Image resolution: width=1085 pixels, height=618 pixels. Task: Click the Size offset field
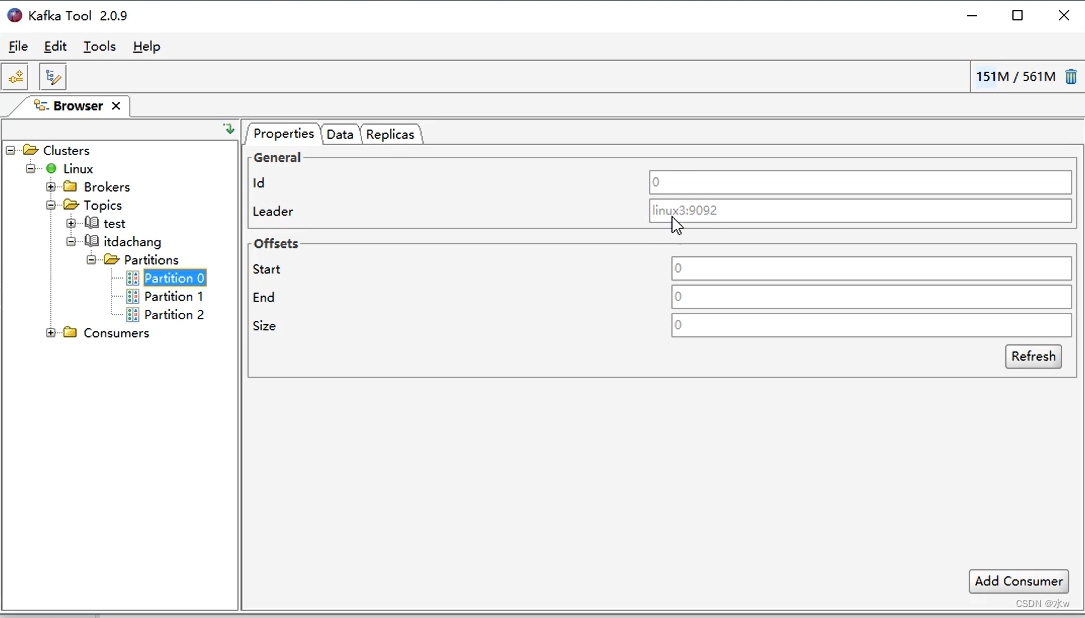[x=871, y=325]
